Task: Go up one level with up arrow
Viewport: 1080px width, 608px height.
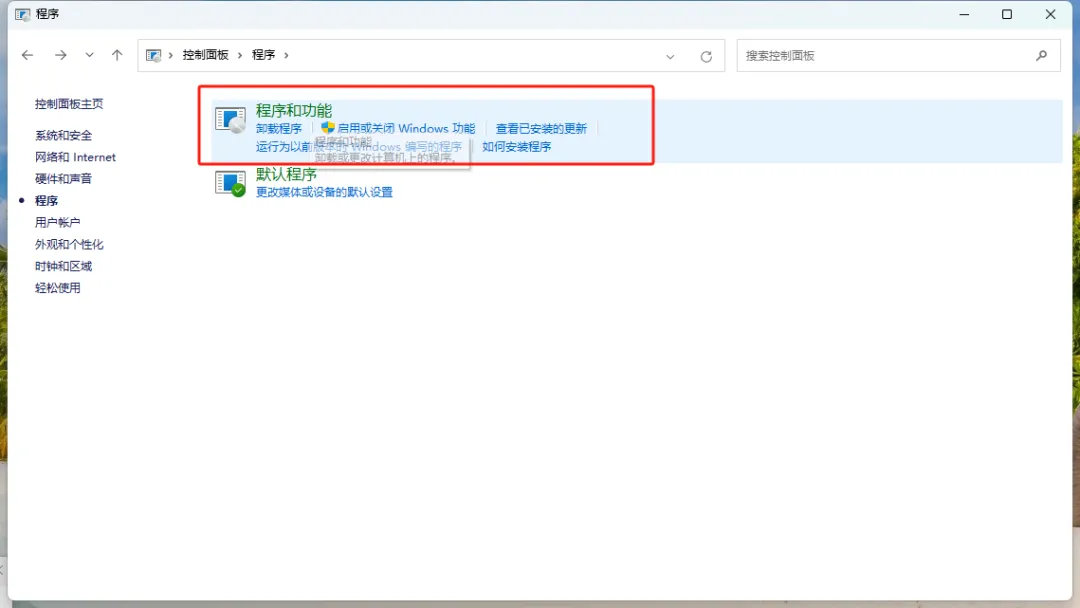Action: tap(117, 55)
